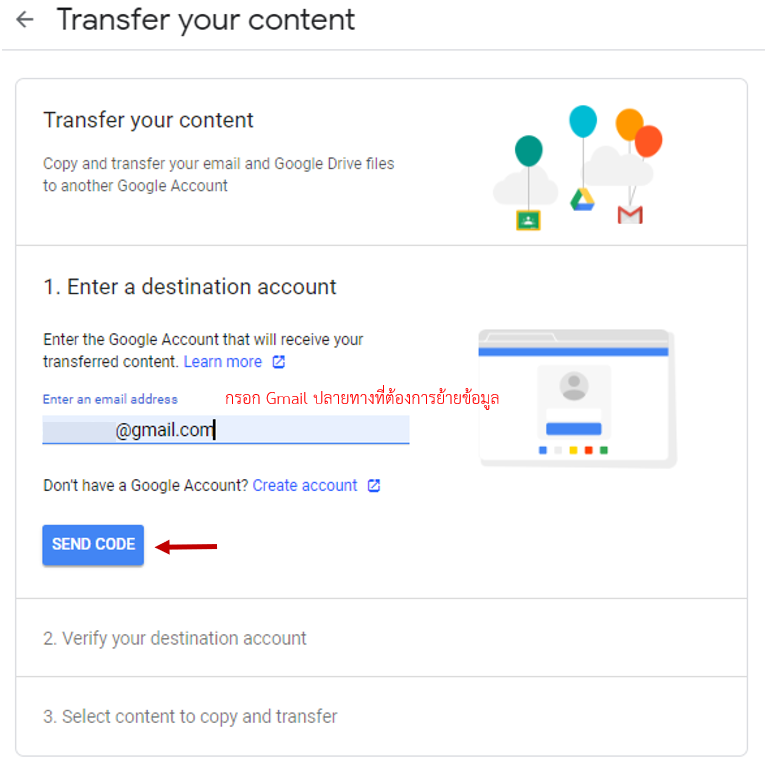
Task: Focus the destination email address field
Action: tap(226, 430)
